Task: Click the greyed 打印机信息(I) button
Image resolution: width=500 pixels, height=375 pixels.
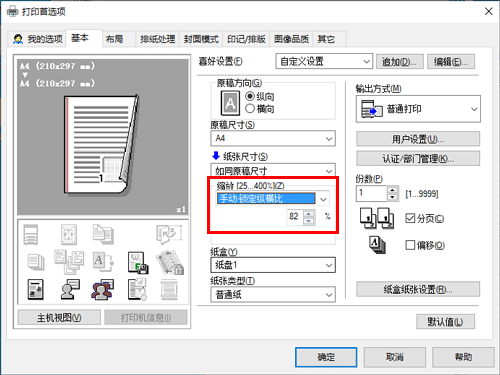Action: tap(146, 317)
